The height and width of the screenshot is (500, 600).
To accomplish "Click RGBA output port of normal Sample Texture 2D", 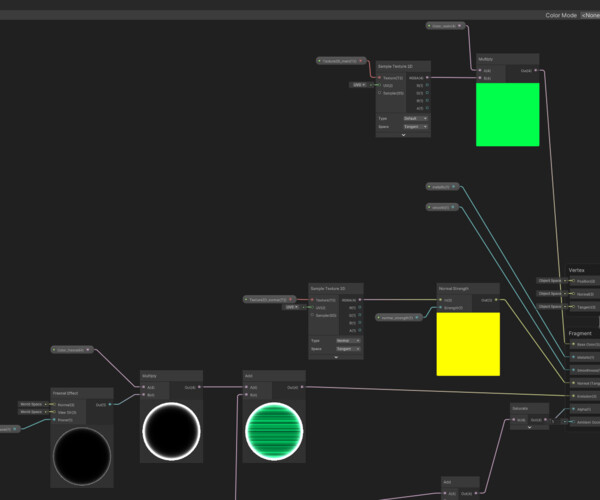I will (x=360, y=300).
